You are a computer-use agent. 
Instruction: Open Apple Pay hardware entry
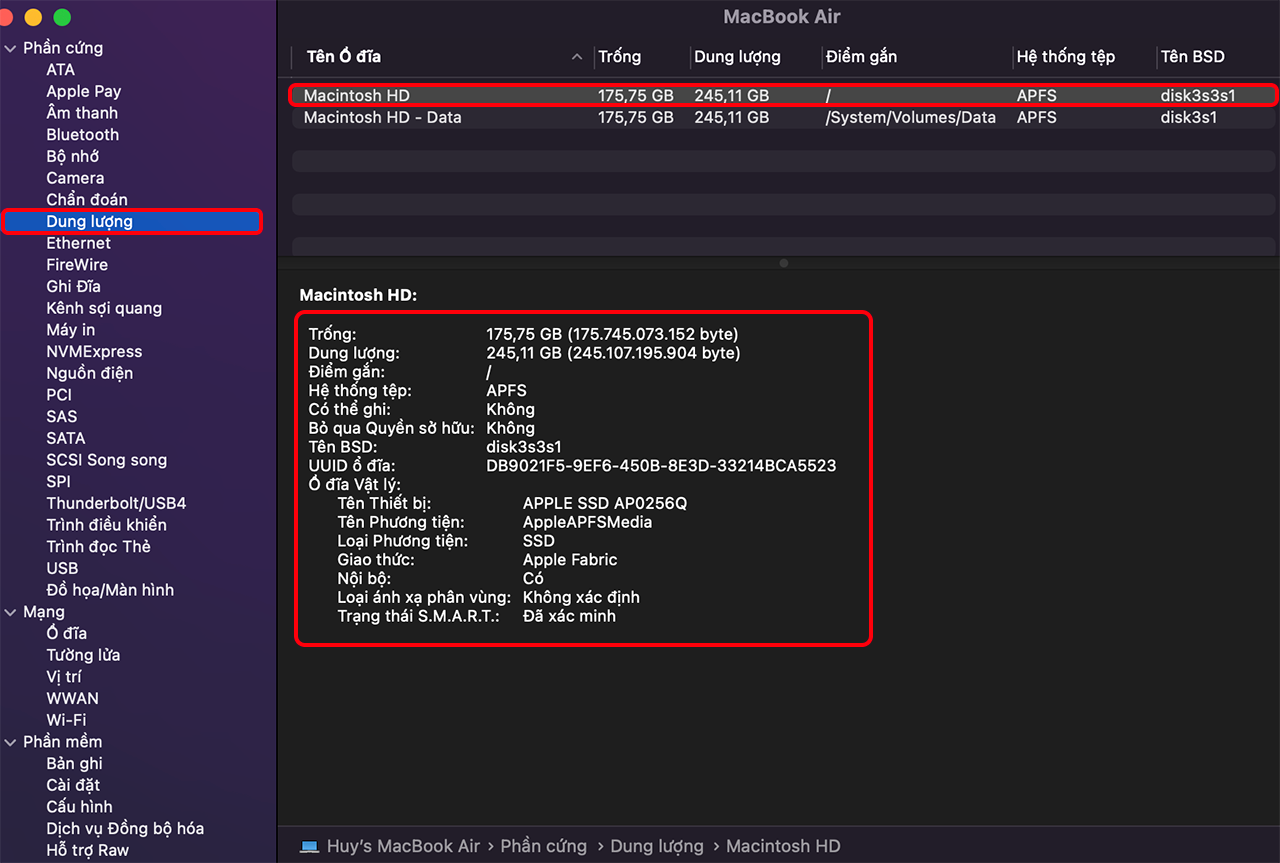(x=83, y=91)
